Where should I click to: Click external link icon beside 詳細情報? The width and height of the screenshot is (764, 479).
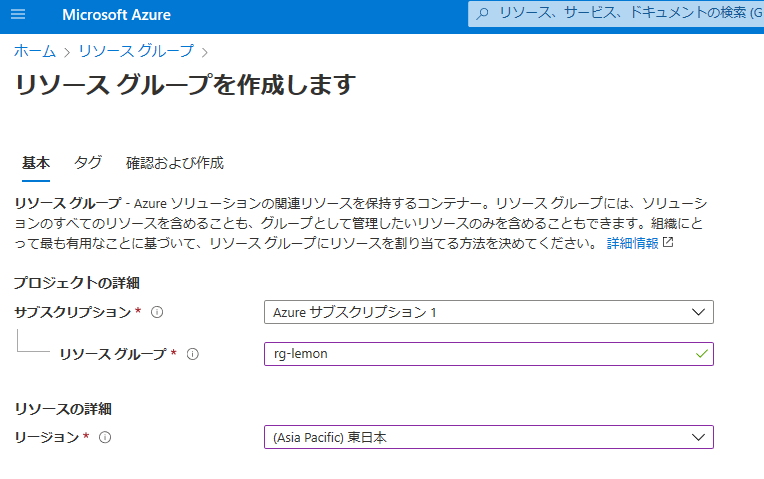click(668, 242)
